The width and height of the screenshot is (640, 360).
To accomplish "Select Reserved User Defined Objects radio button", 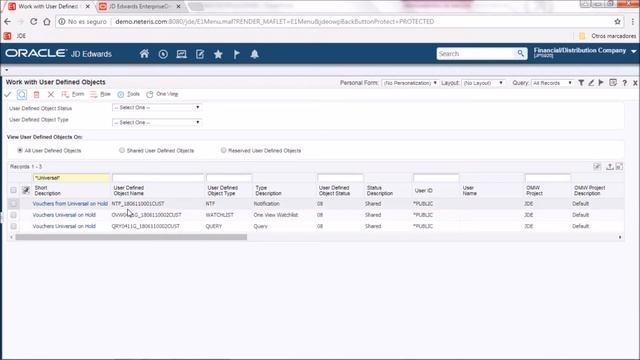I will pos(223,150).
